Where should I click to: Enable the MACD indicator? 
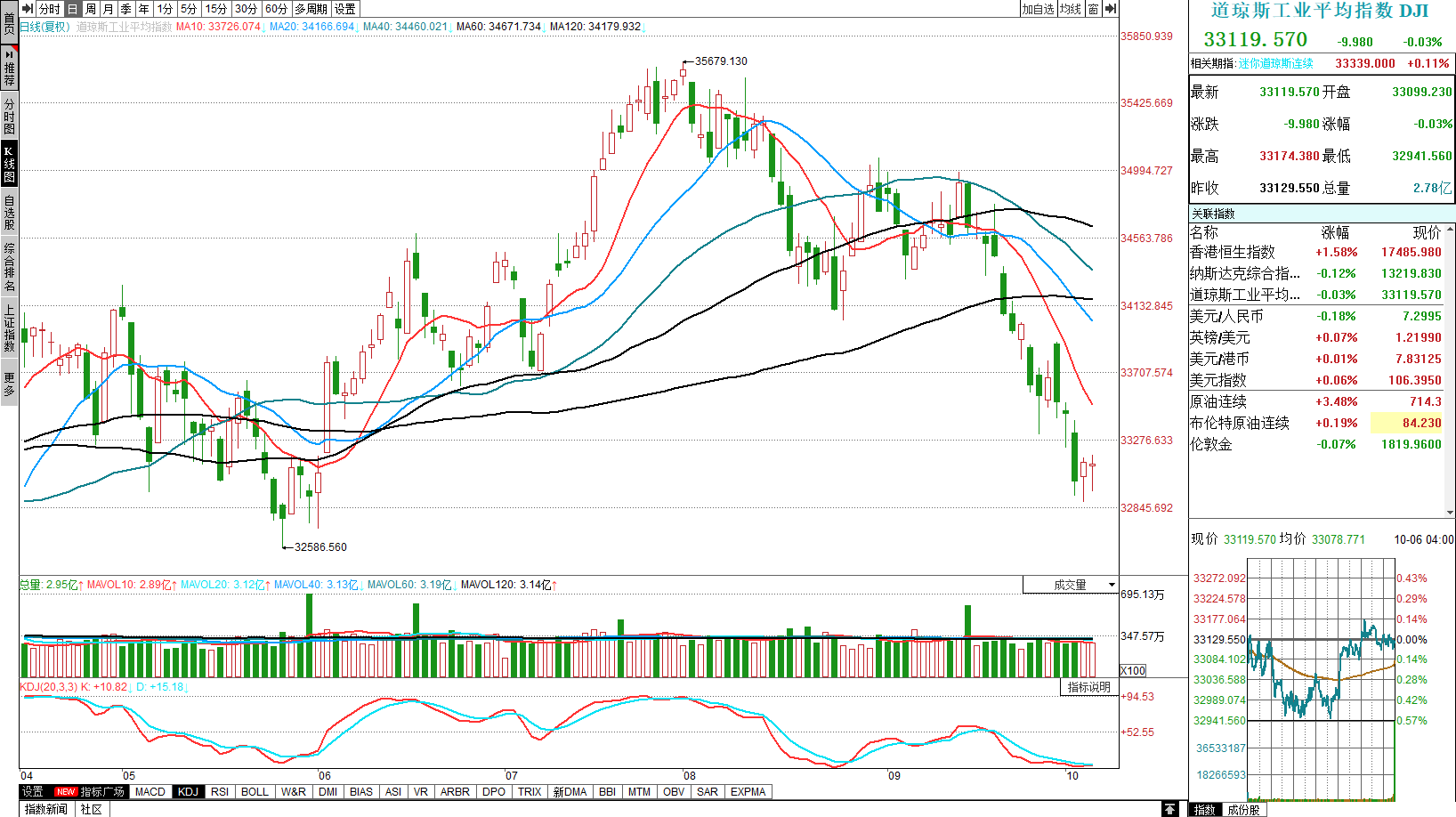coord(150,792)
